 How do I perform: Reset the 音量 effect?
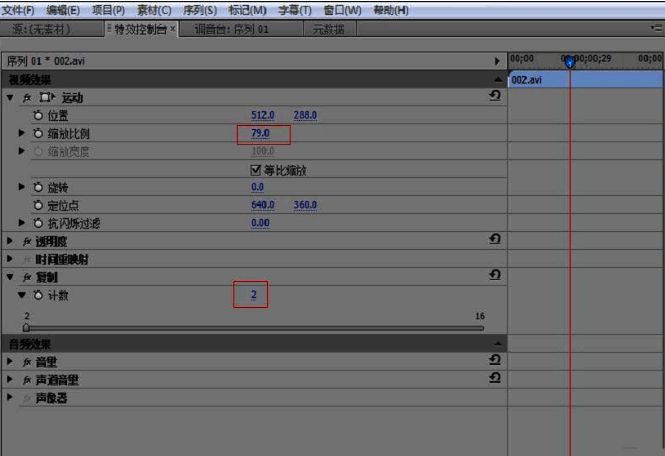click(495, 360)
